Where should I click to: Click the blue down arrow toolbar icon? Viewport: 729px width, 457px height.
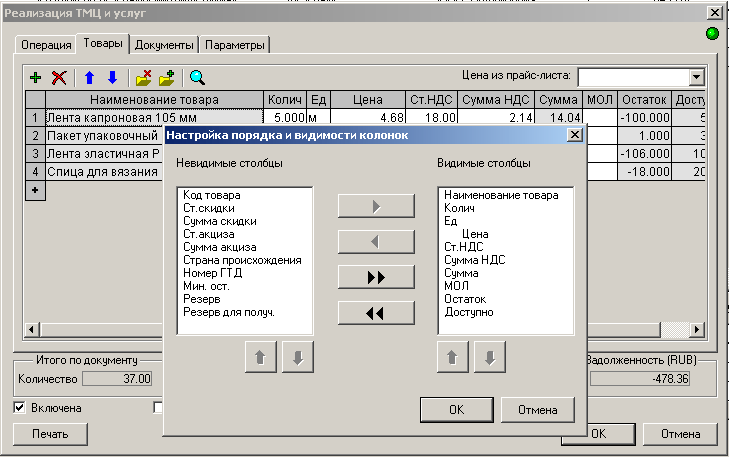pyautogui.click(x=113, y=78)
